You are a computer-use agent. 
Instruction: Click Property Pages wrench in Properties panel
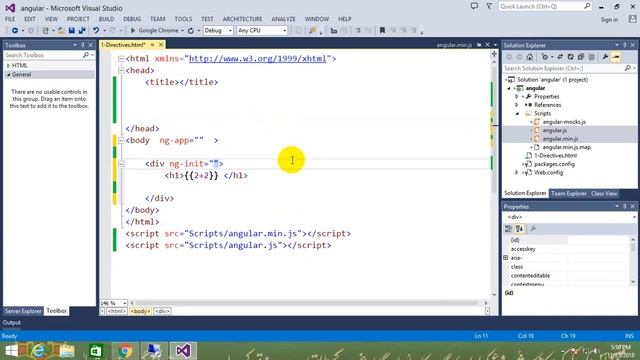coord(533,229)
